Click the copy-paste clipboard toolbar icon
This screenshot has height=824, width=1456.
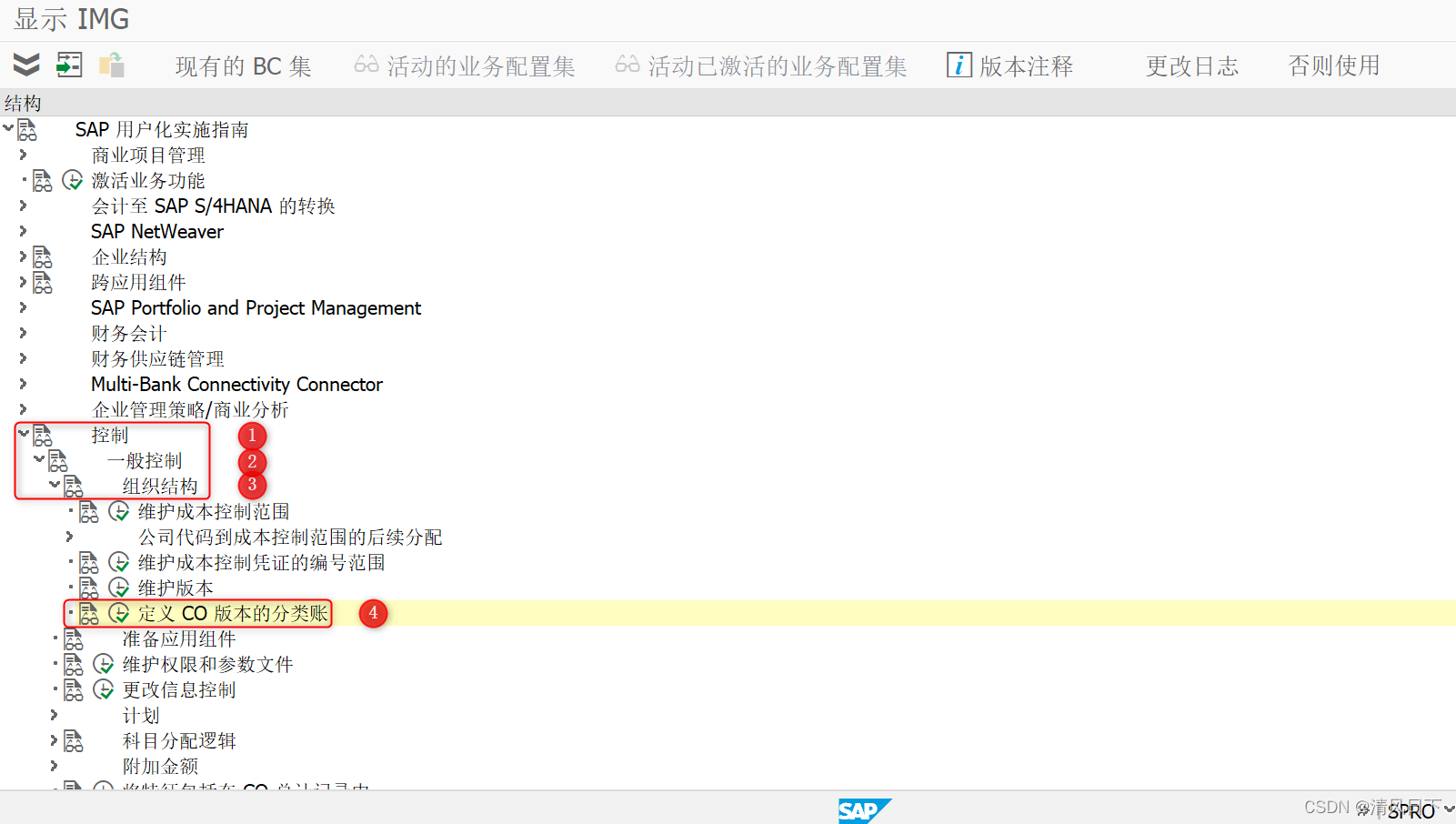point(112,65)
